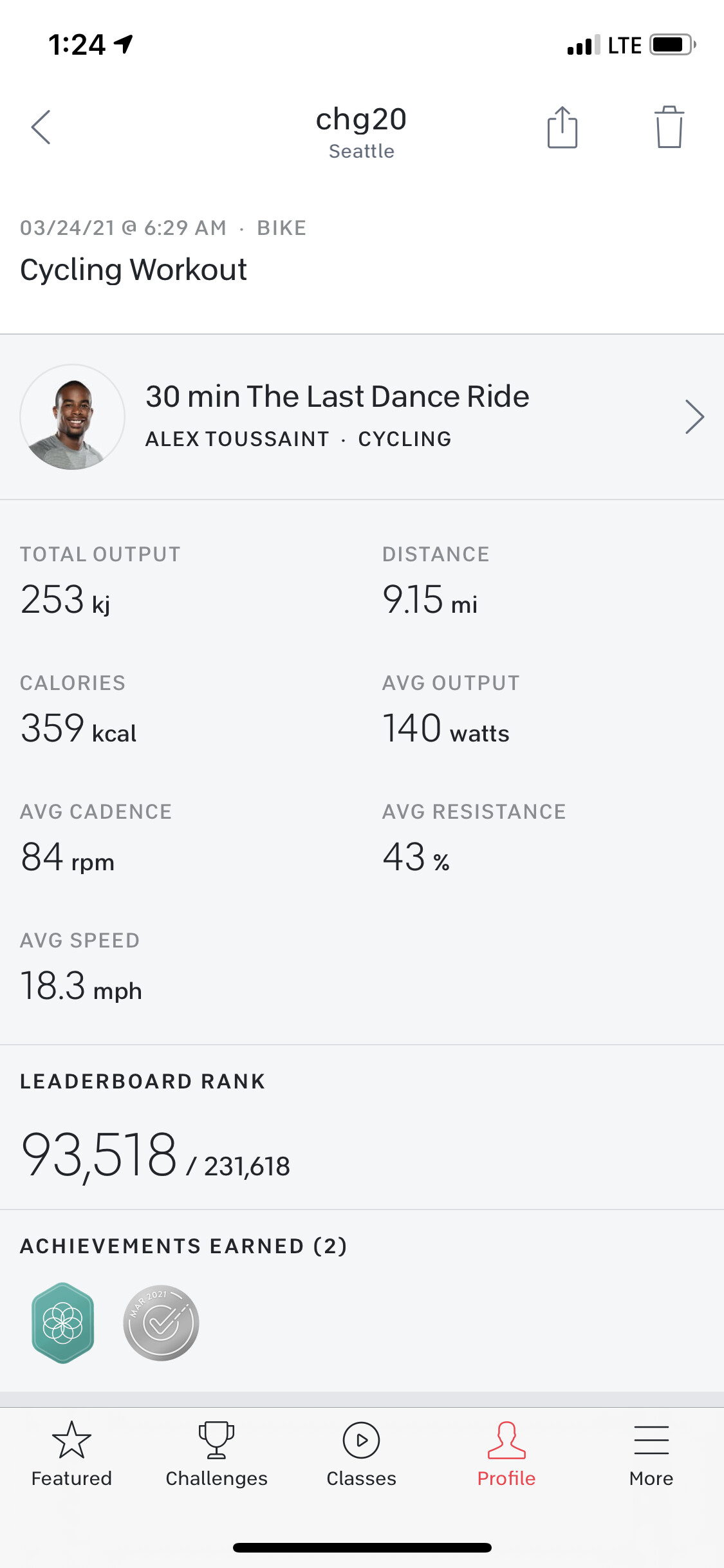
Task: Tap the Achievements Earned heading
Action: 183,1246
